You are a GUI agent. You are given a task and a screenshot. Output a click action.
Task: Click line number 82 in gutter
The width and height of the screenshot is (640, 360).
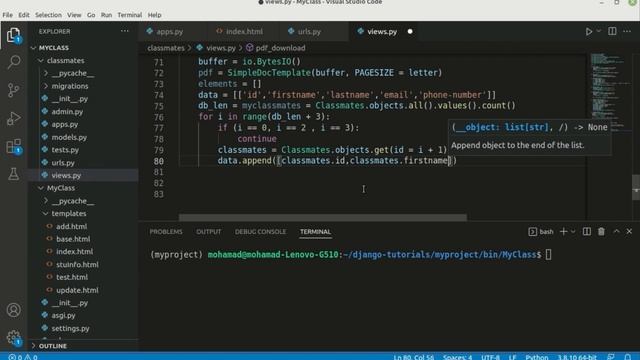[158, 183]
